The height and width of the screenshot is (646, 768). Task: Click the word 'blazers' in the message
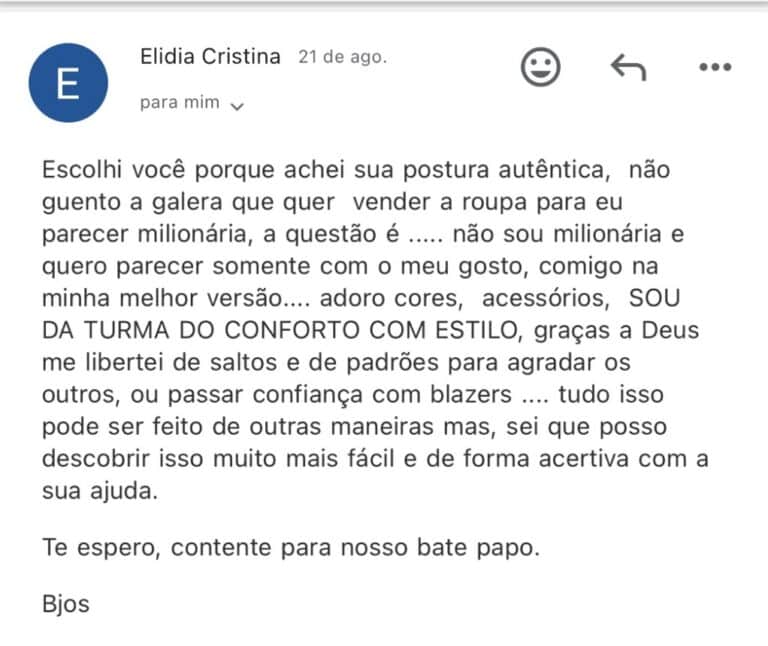click(x=471, y=394)
